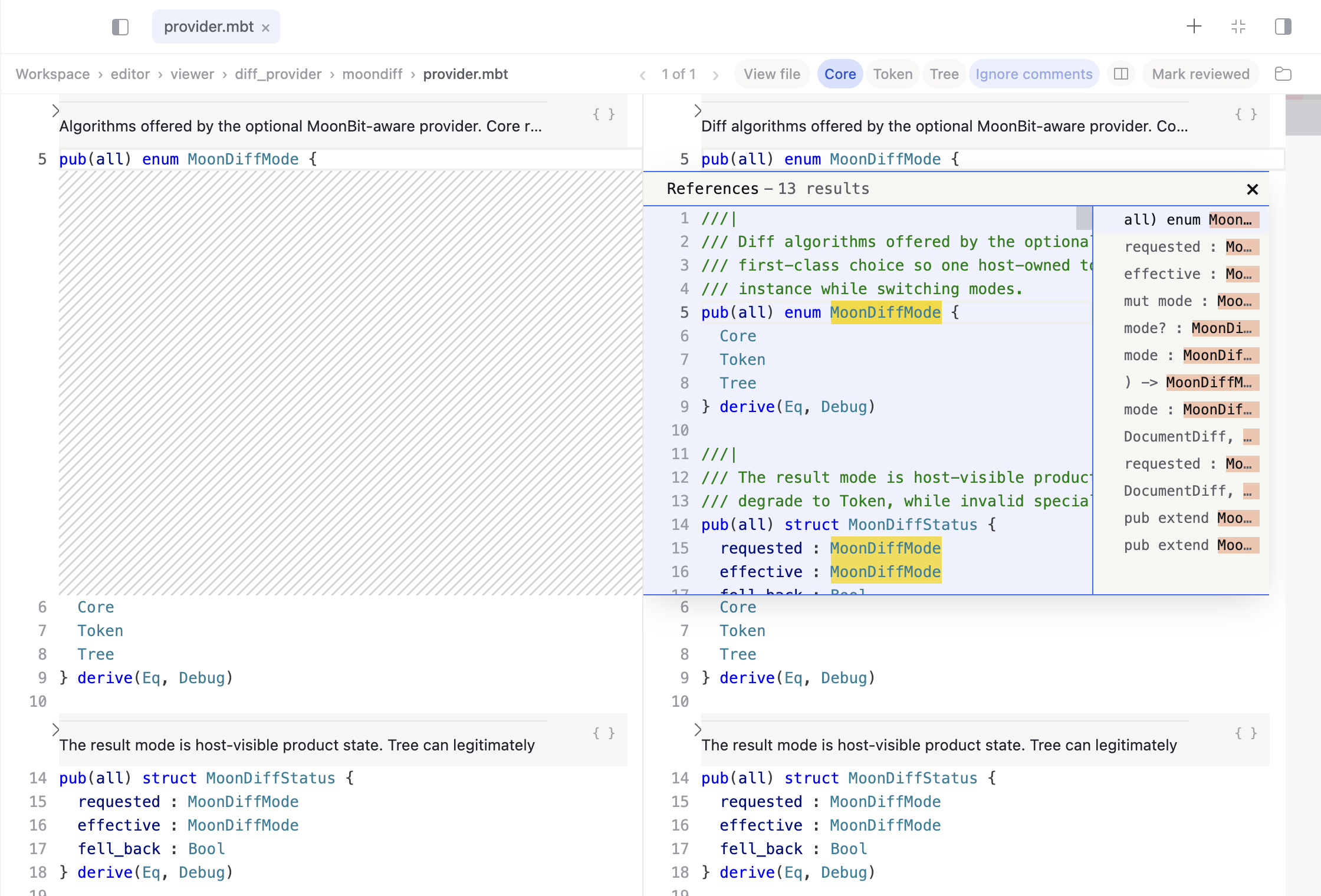Image resolution: width=1321 pixels, height=896 pixels.
Task: Click the peek editor scrollbar thumb
Action: (x=1084, y=218)
